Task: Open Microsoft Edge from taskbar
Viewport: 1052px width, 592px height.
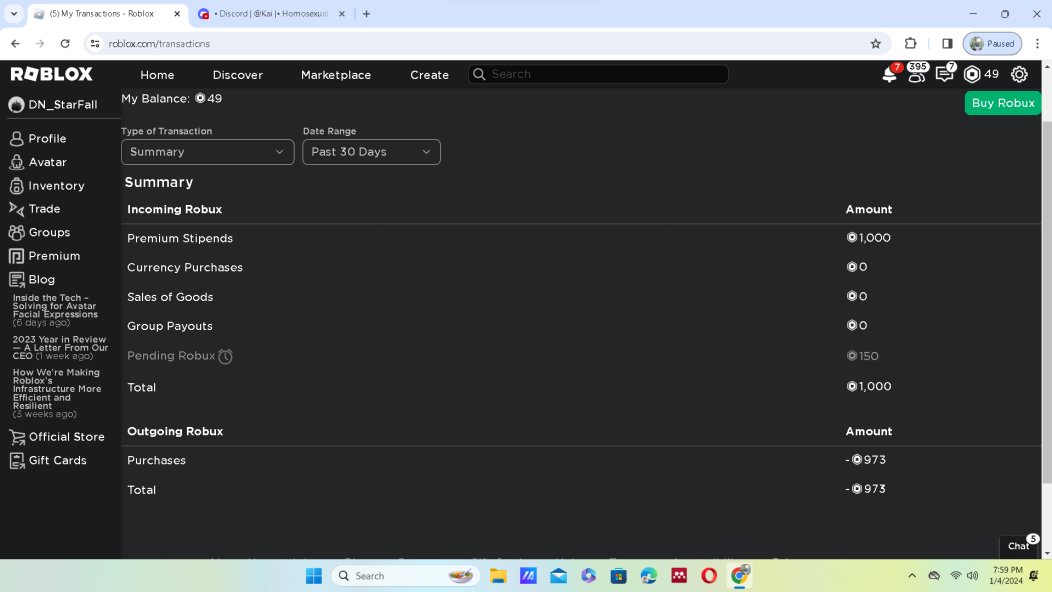Action: pos(649,576)
